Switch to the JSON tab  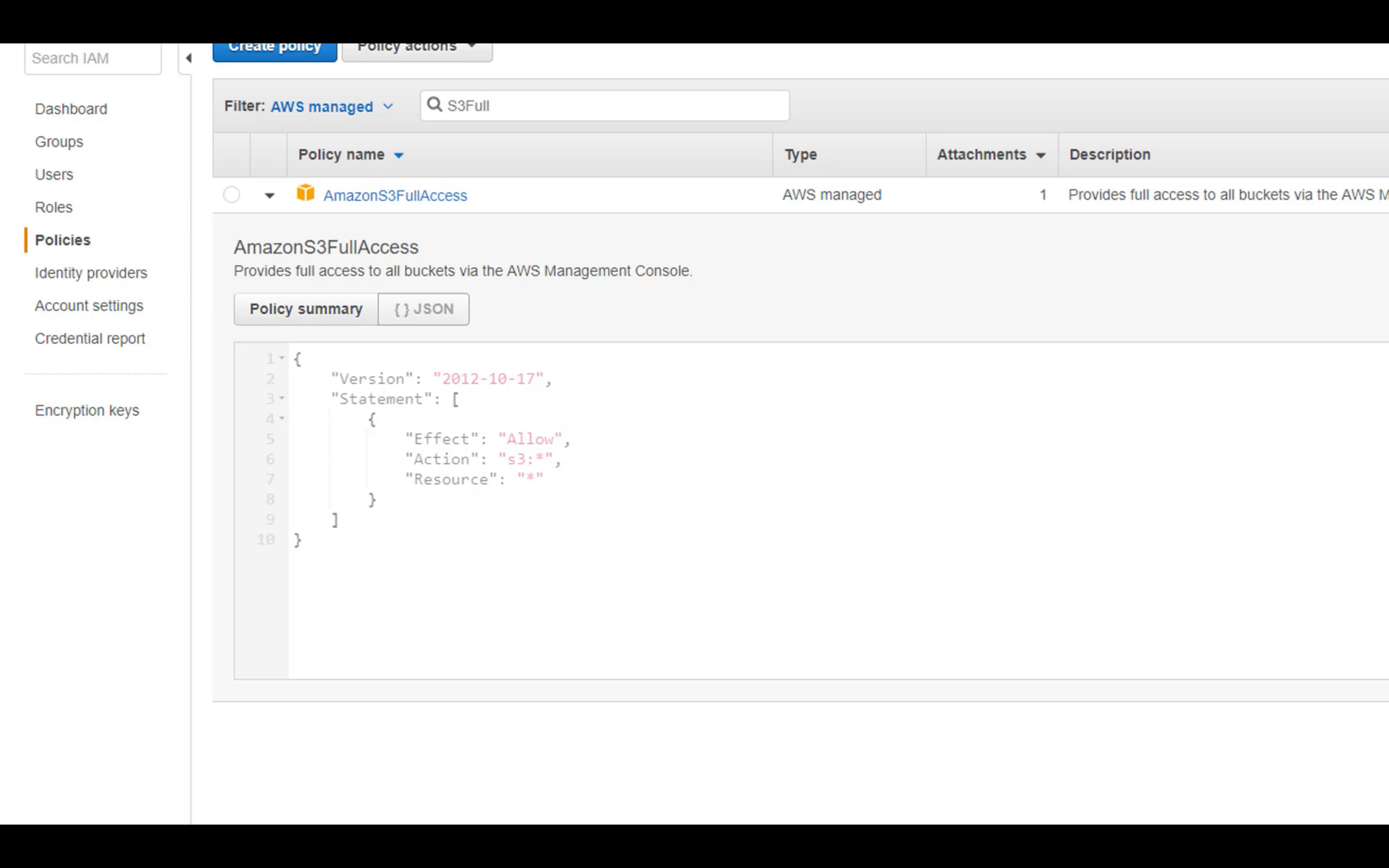[x=424, y=309]
